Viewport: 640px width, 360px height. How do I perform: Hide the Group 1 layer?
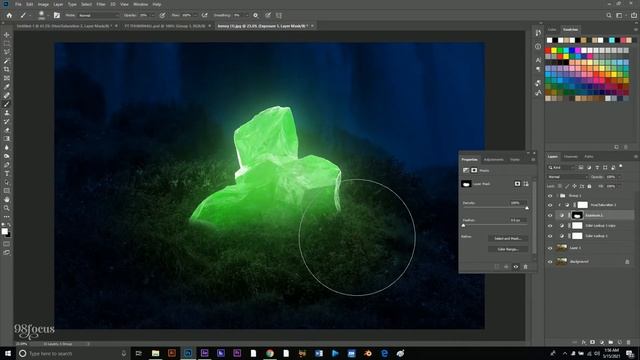(x=550, y=196)
